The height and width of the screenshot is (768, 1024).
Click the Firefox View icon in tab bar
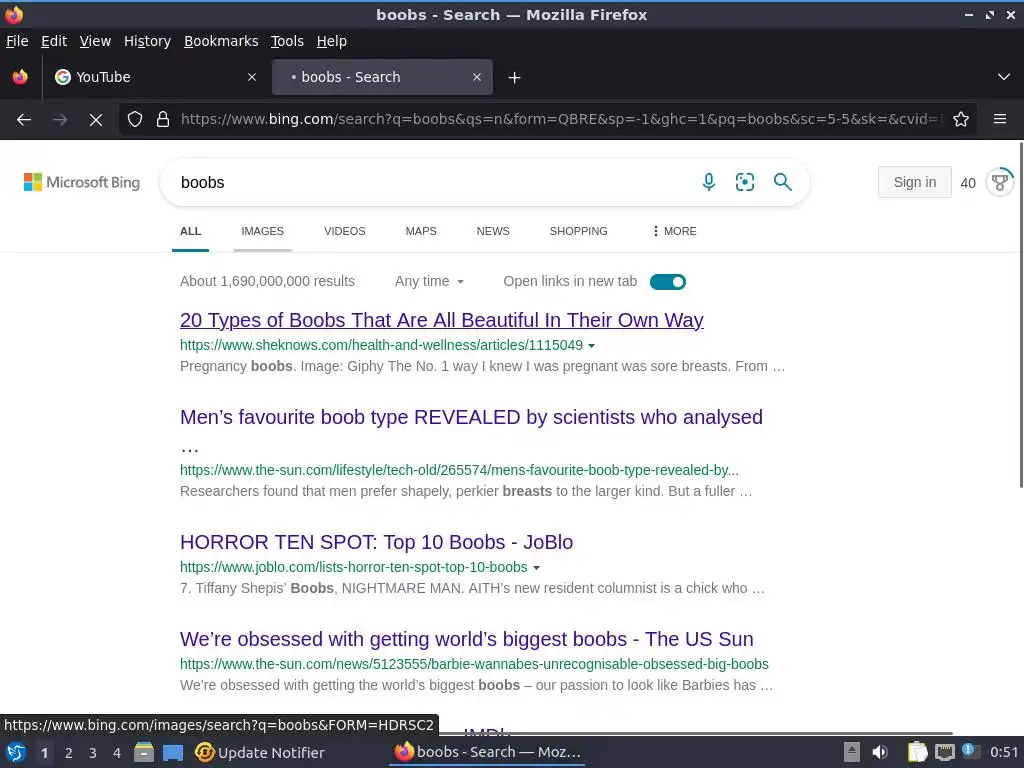pos(20,77)
